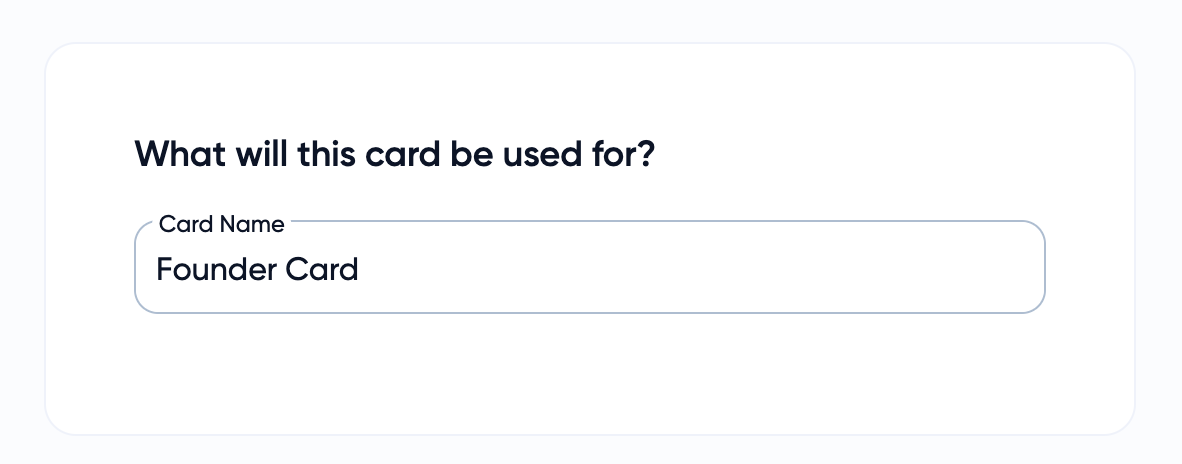Click the heading "What will this card be used for?"
The image size is (1182, 464).
pyautogui.click(x=393, y=156)
